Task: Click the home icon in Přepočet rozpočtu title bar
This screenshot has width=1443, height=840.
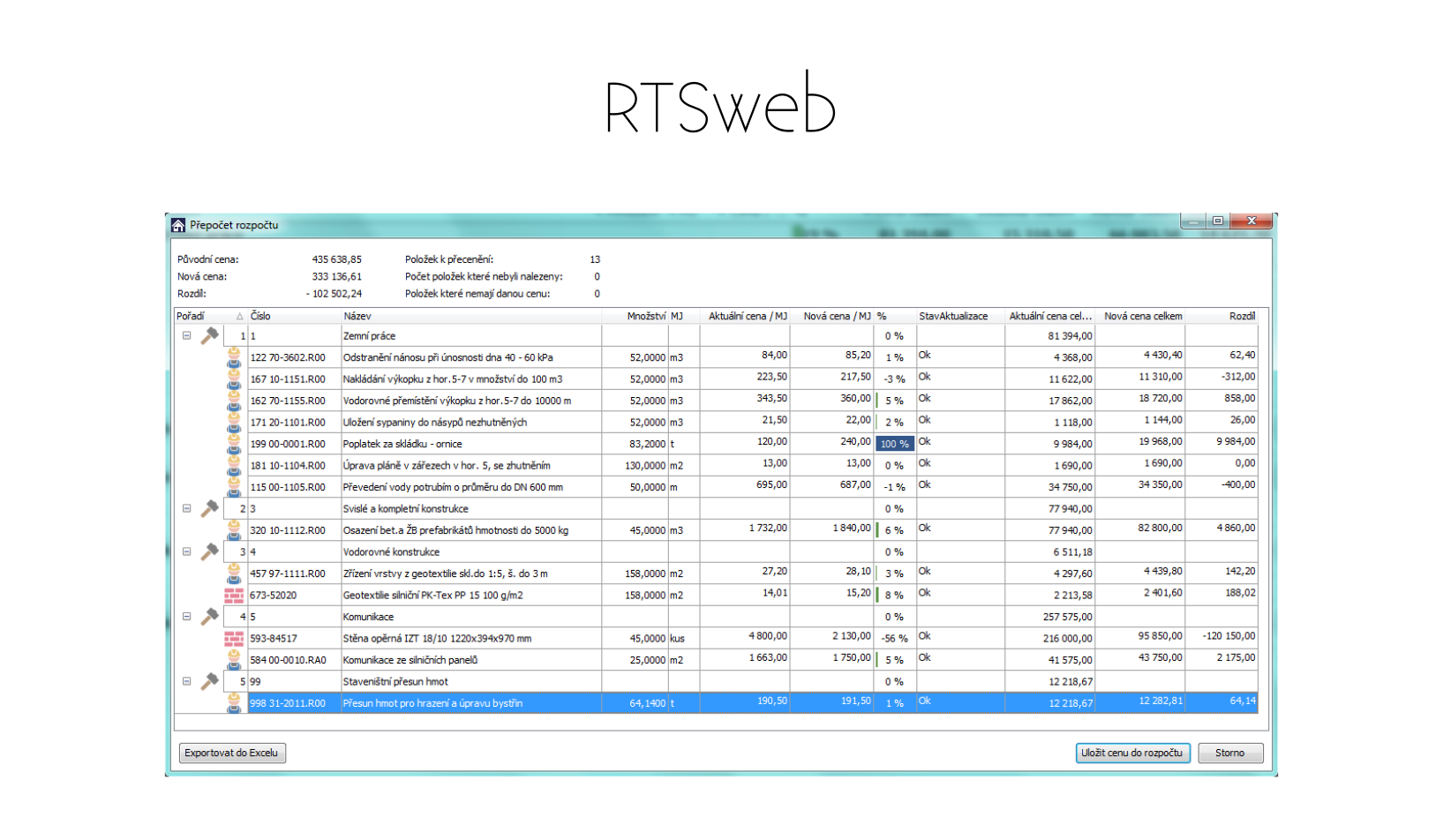Action: tap(178, 225)
